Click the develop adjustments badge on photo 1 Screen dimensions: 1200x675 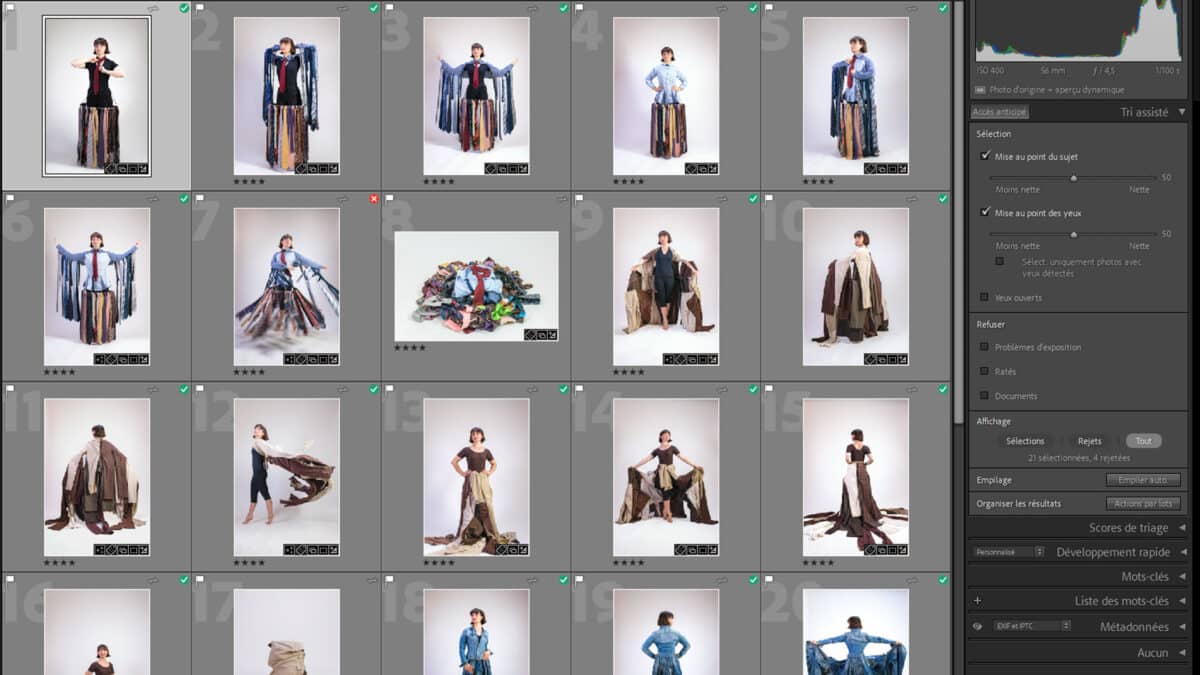pos(143,169)
